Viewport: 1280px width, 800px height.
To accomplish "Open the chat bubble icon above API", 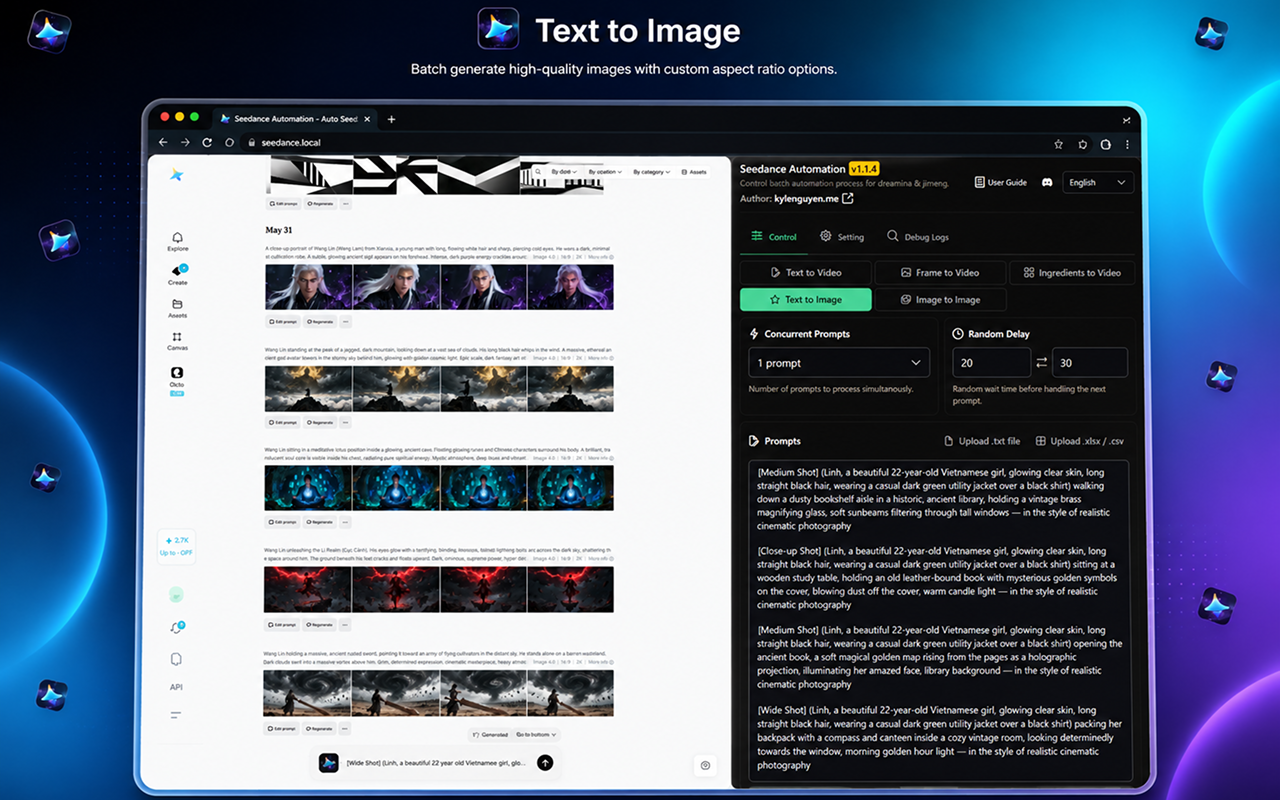I will coord(177,659).
